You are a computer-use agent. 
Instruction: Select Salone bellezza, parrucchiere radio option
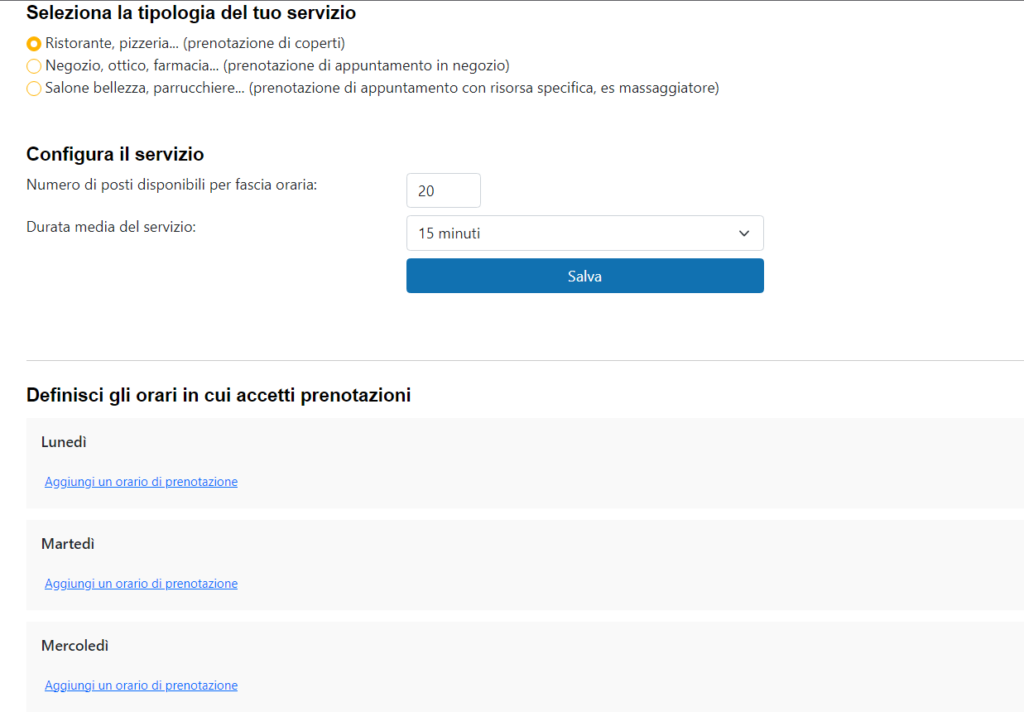click(34, 88)
